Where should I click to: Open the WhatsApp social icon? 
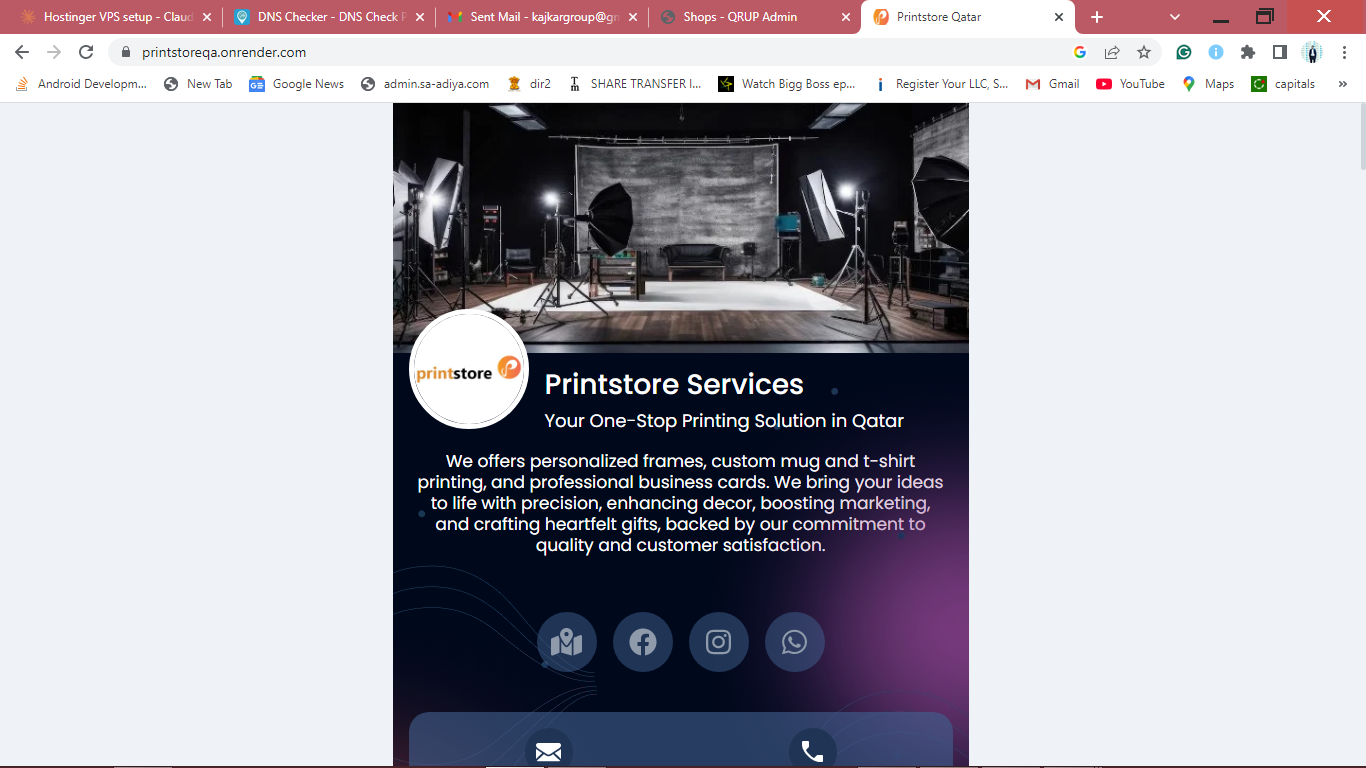point(795,642)
